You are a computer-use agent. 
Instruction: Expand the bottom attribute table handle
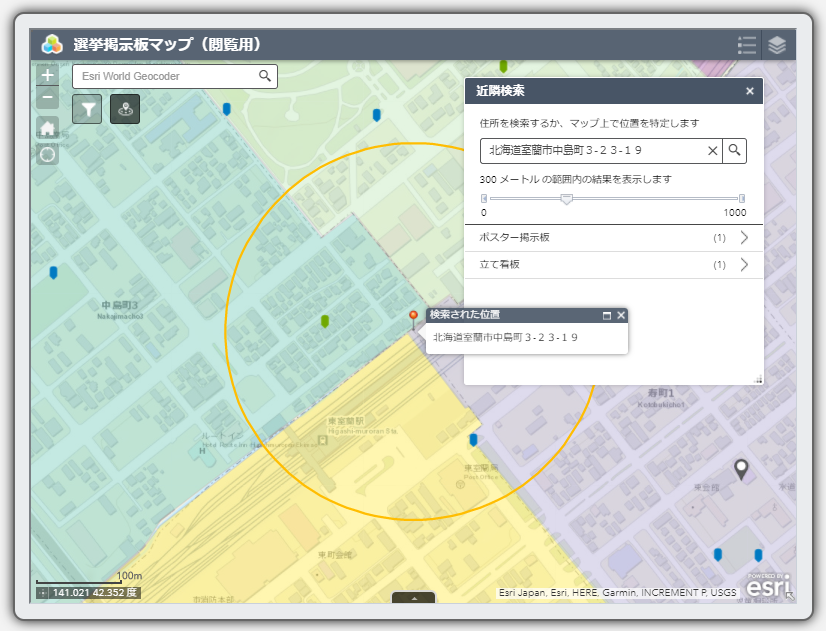413,598
